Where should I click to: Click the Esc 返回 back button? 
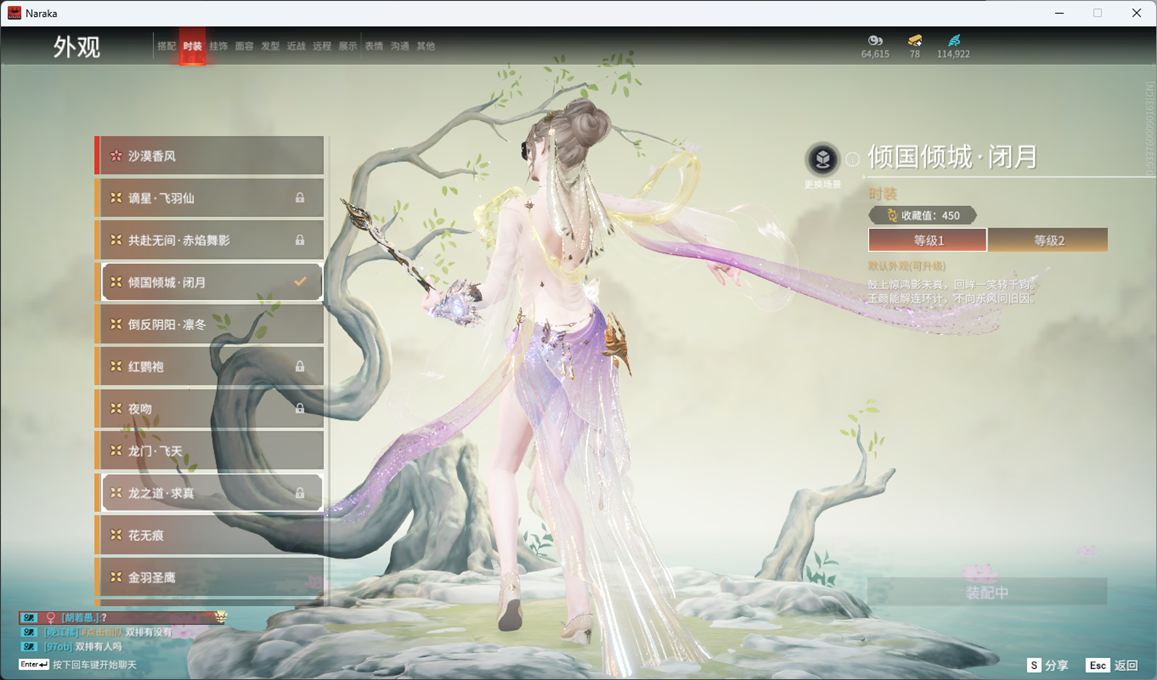coord(1113,665)
